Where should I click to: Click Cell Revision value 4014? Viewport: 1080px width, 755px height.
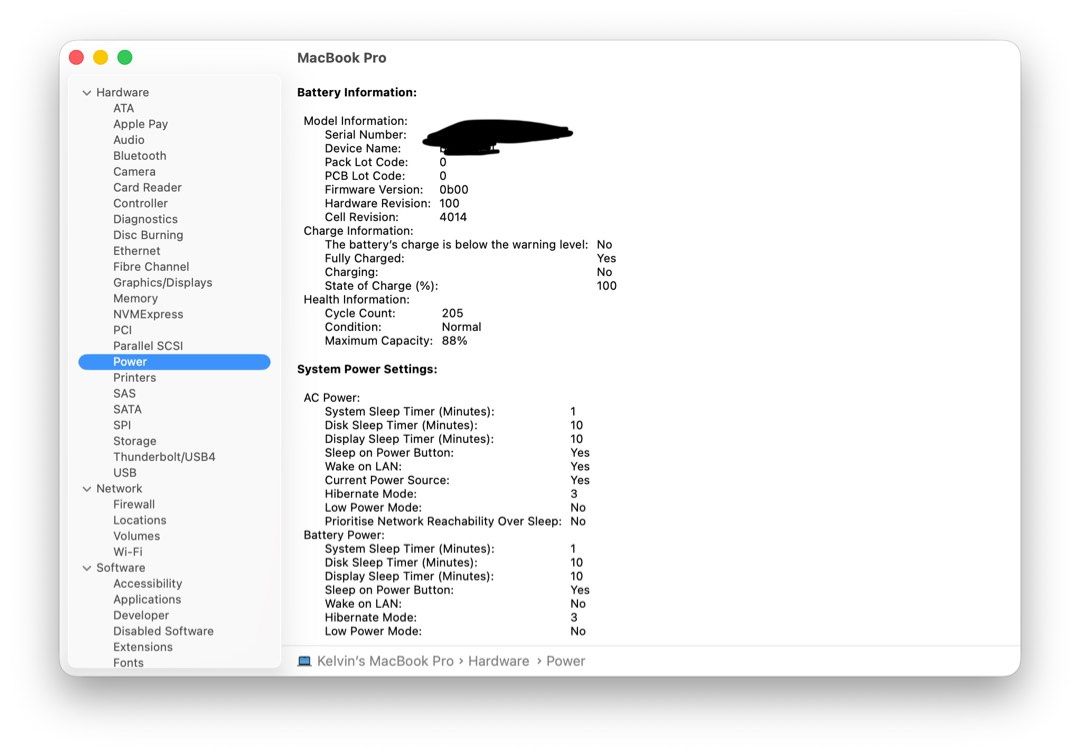click(453, 217)
